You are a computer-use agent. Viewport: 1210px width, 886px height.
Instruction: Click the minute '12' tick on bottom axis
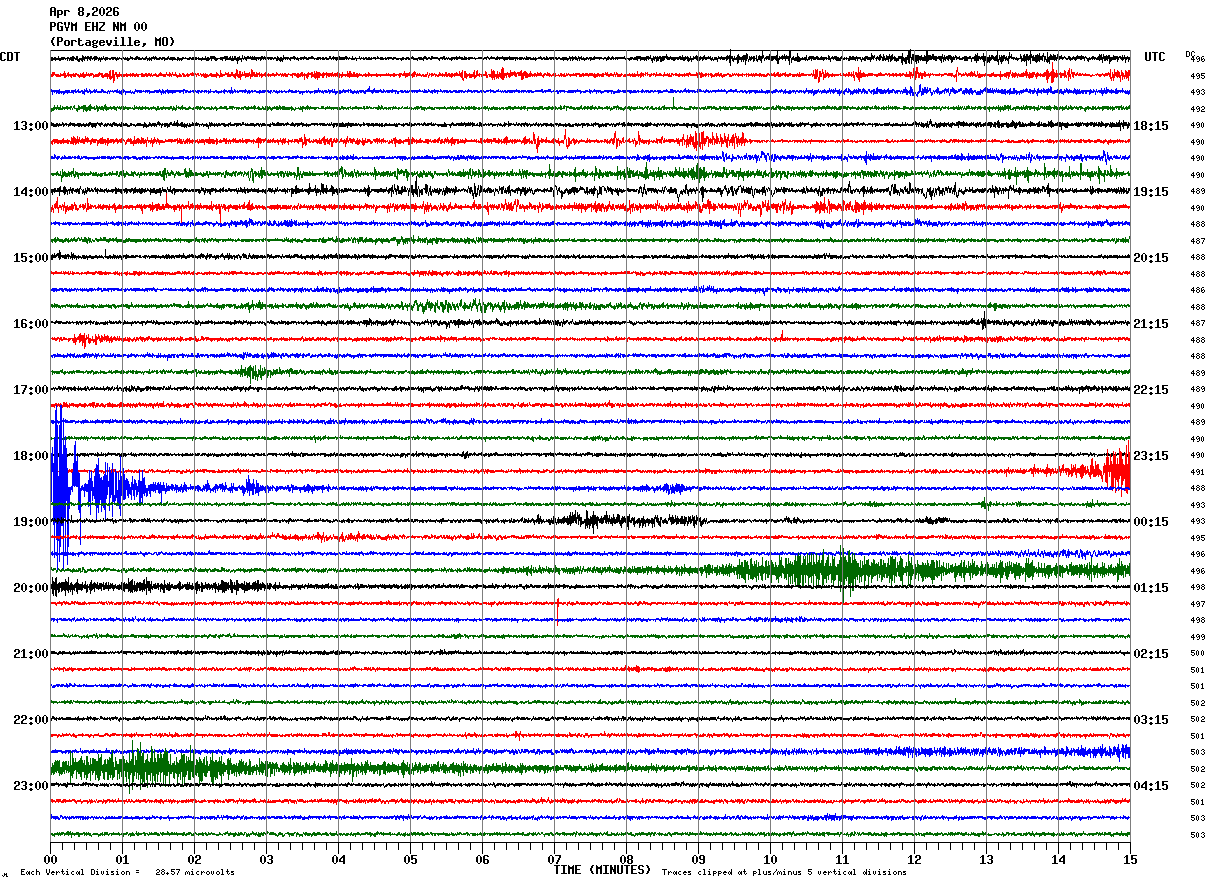[915, 859]
